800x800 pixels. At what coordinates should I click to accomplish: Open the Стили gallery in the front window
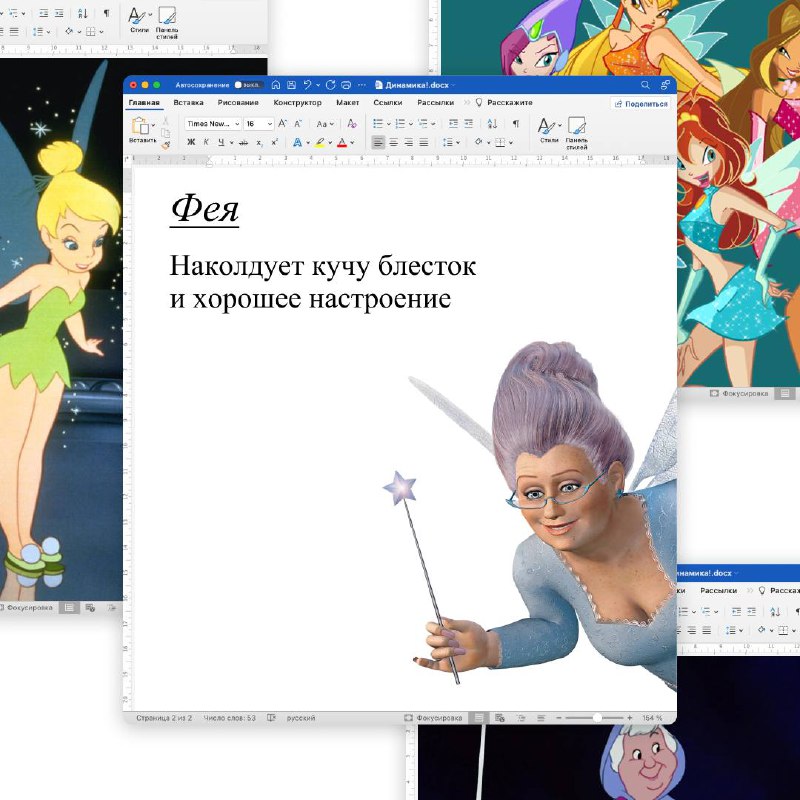[549, 130]
